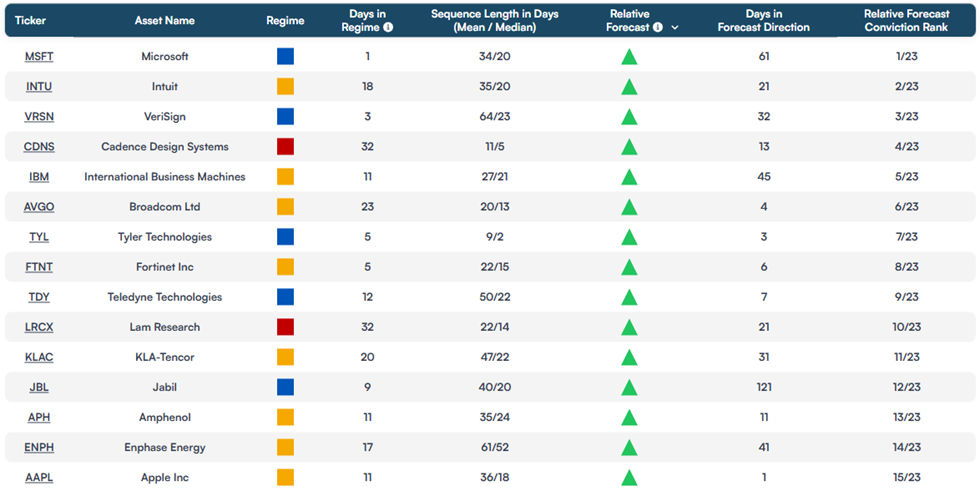Click the Asset Name column header

point(164,21)
